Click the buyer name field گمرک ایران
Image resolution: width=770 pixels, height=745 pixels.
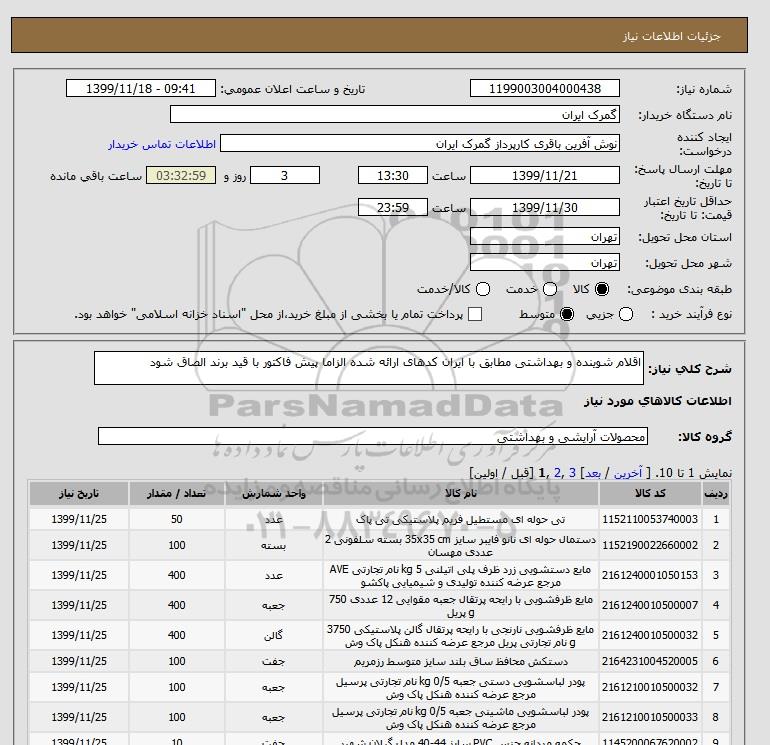(395, 114)
